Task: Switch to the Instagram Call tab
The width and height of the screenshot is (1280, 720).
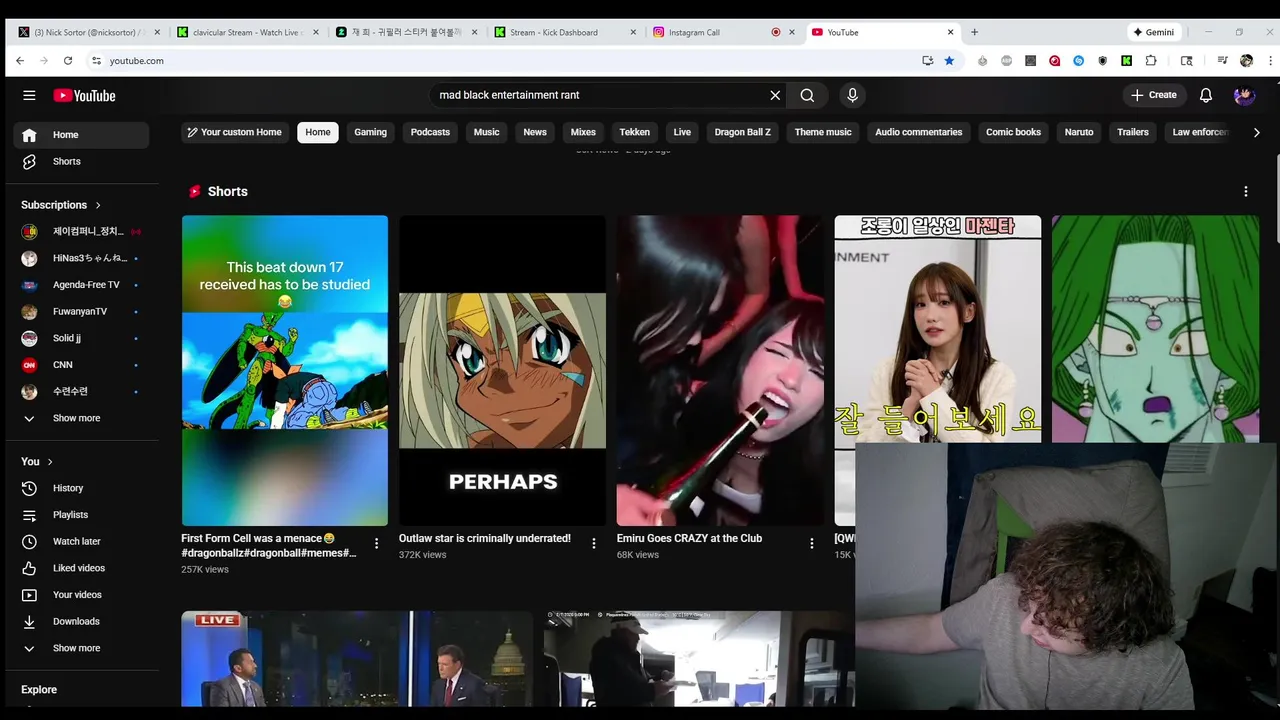Action: [x=715, y=32]
